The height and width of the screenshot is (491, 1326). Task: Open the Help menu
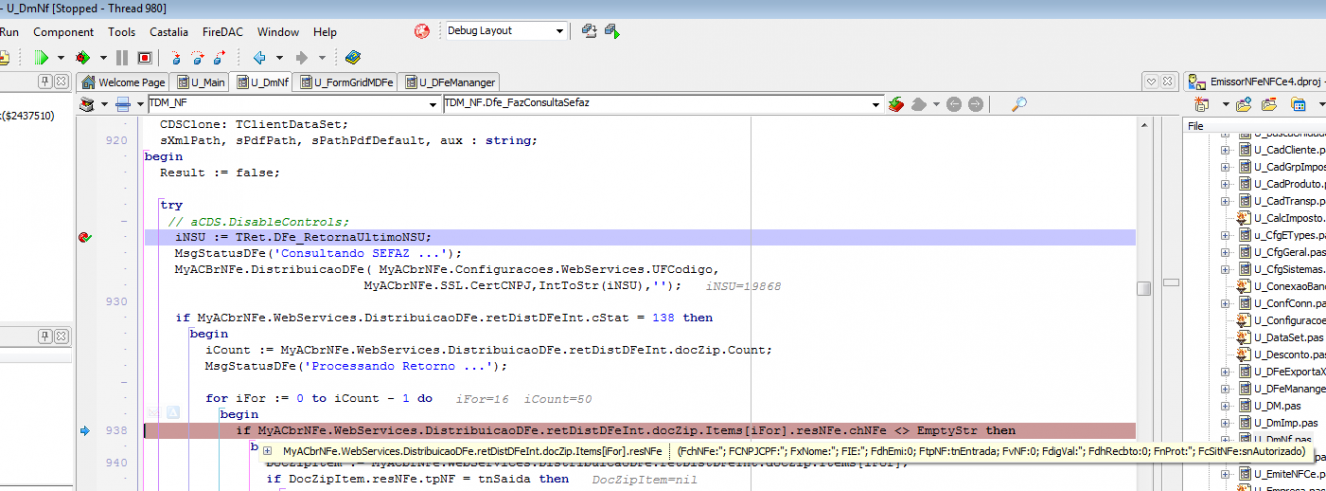point(324,32)
